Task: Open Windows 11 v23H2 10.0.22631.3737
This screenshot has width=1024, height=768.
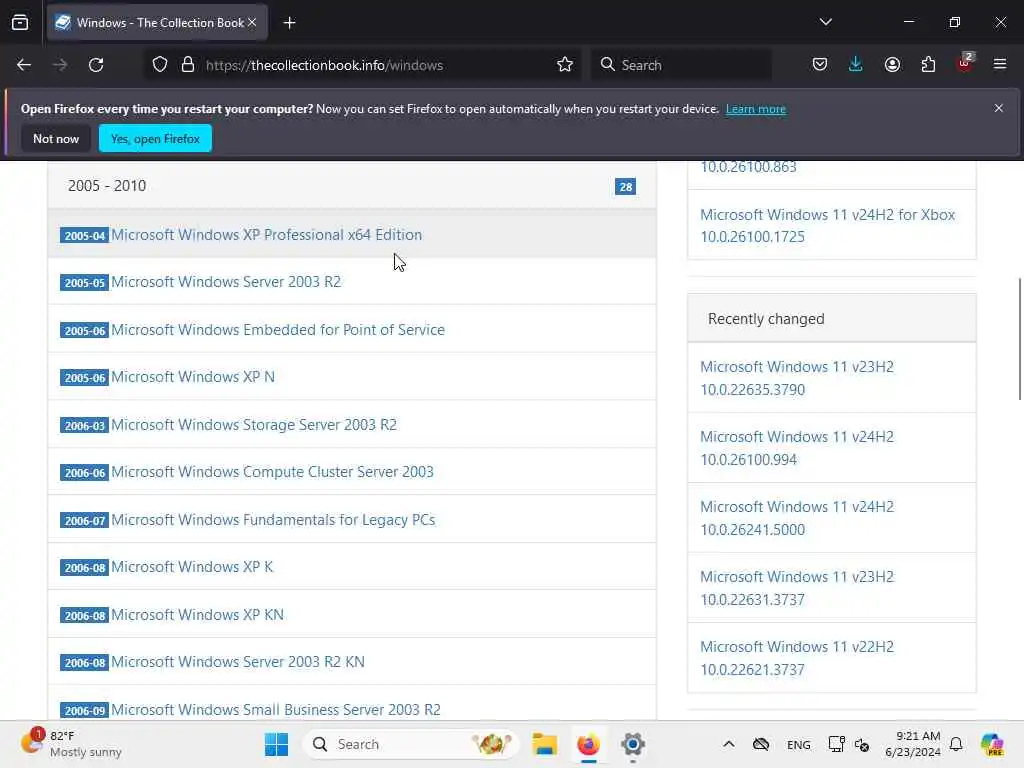Action: click(x=797, y=588)
